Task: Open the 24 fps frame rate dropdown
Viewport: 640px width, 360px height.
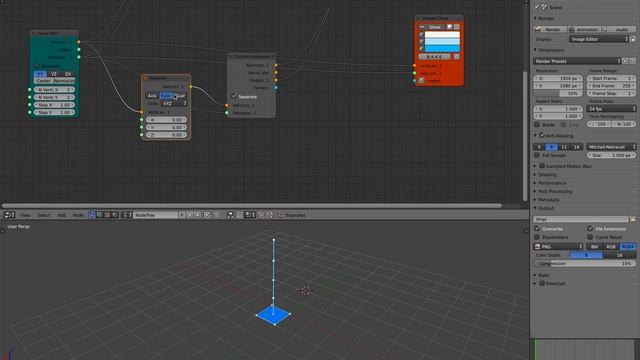Action: click(611, 109)
